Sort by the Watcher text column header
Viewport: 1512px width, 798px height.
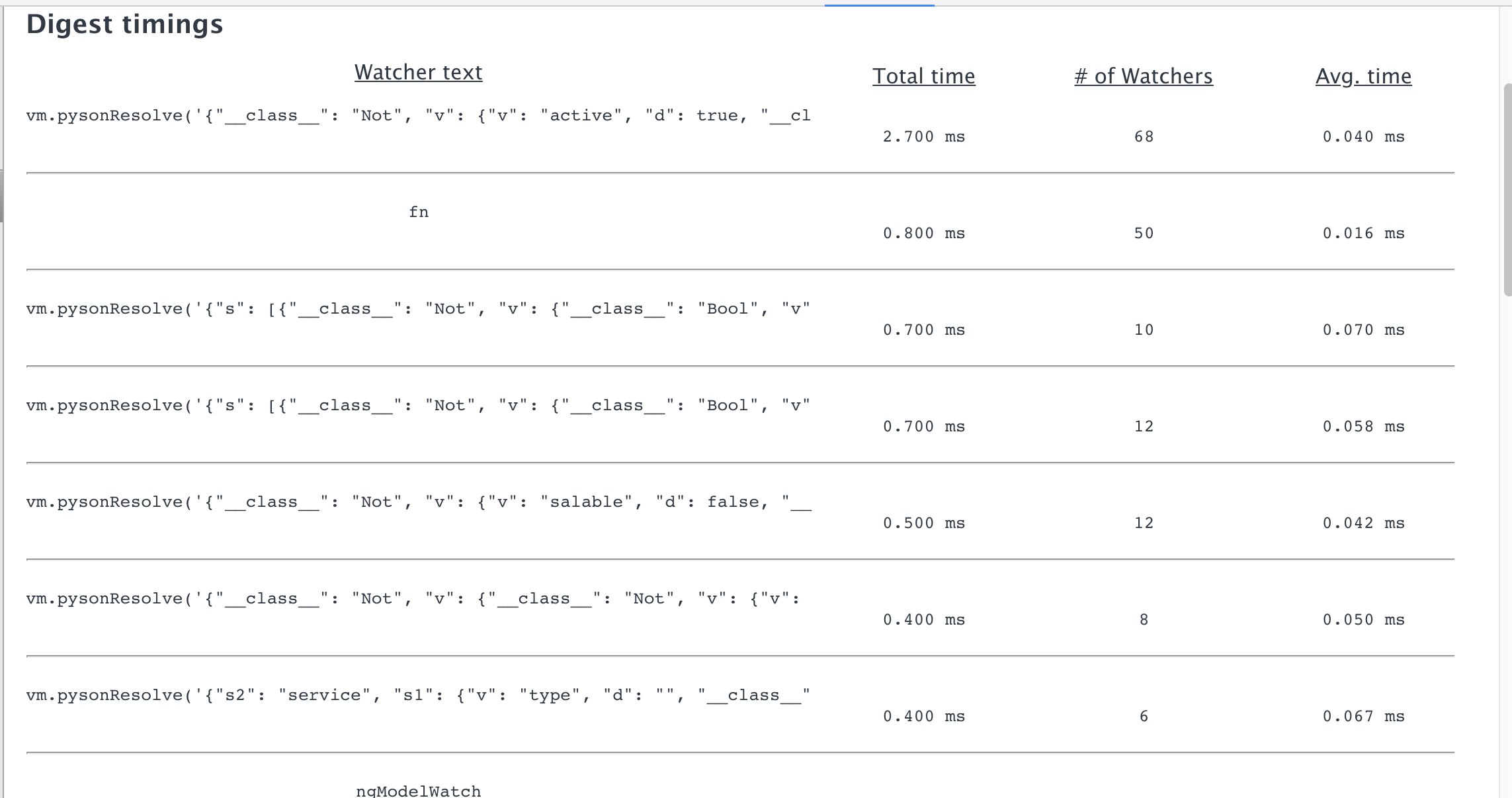click(418, 72)
